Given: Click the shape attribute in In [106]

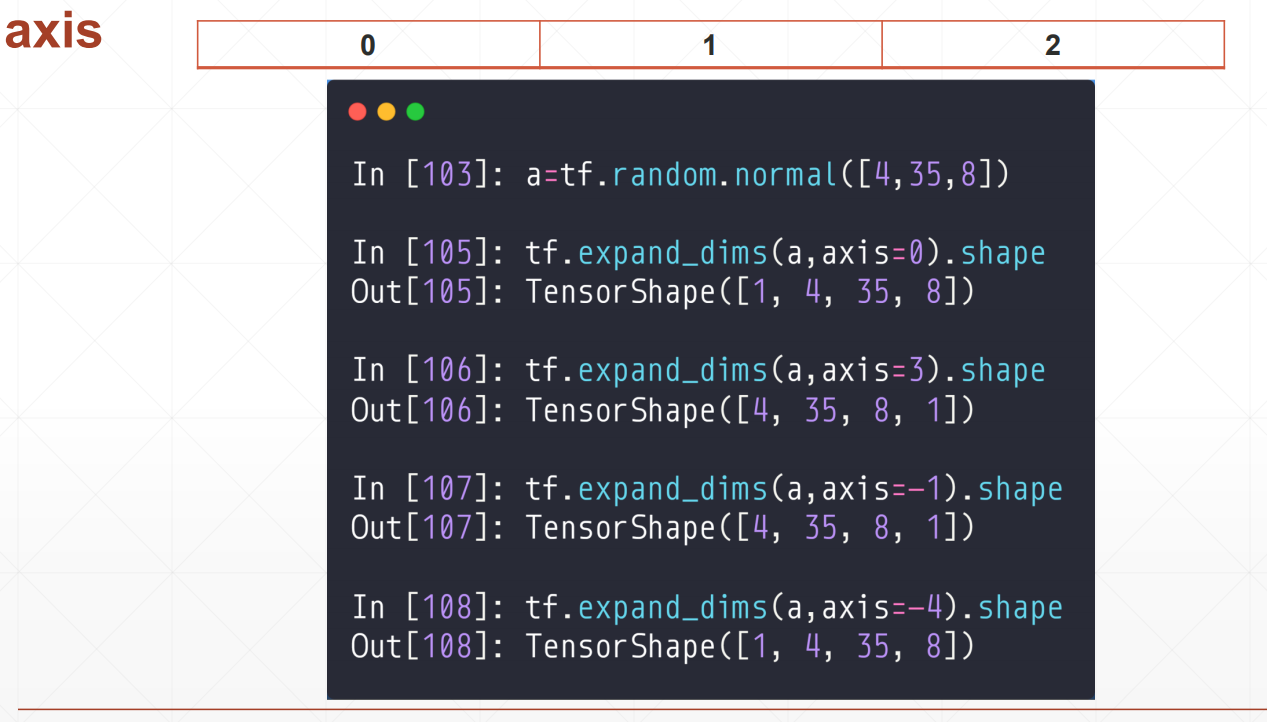Looking at the screenshot, I should point(1003,370).
